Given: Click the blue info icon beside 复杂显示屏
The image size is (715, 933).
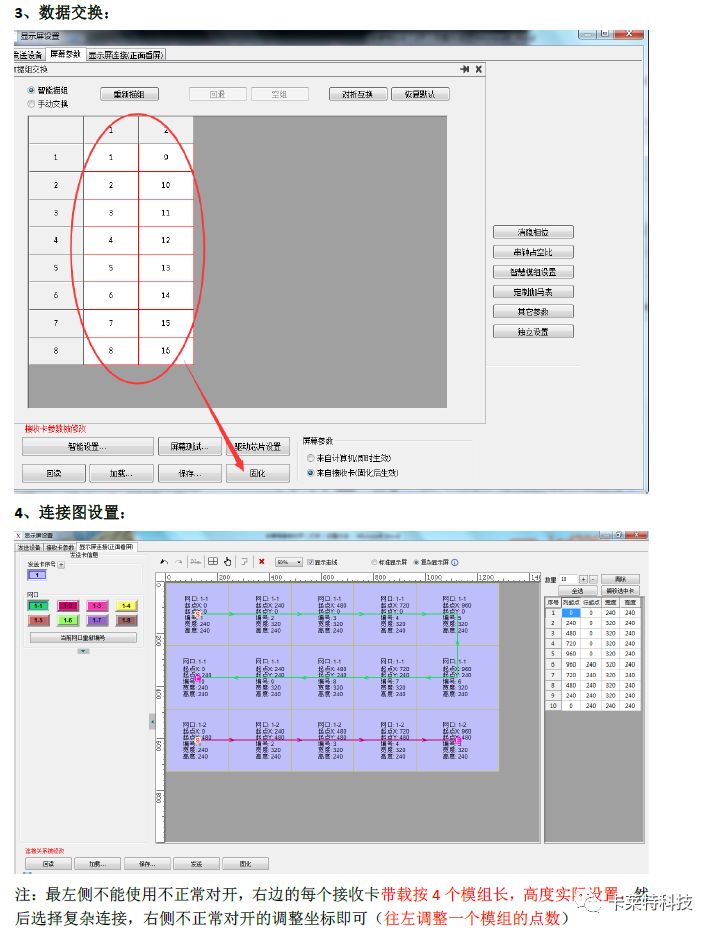Looking at the screenshot, I should pos(455,562).
